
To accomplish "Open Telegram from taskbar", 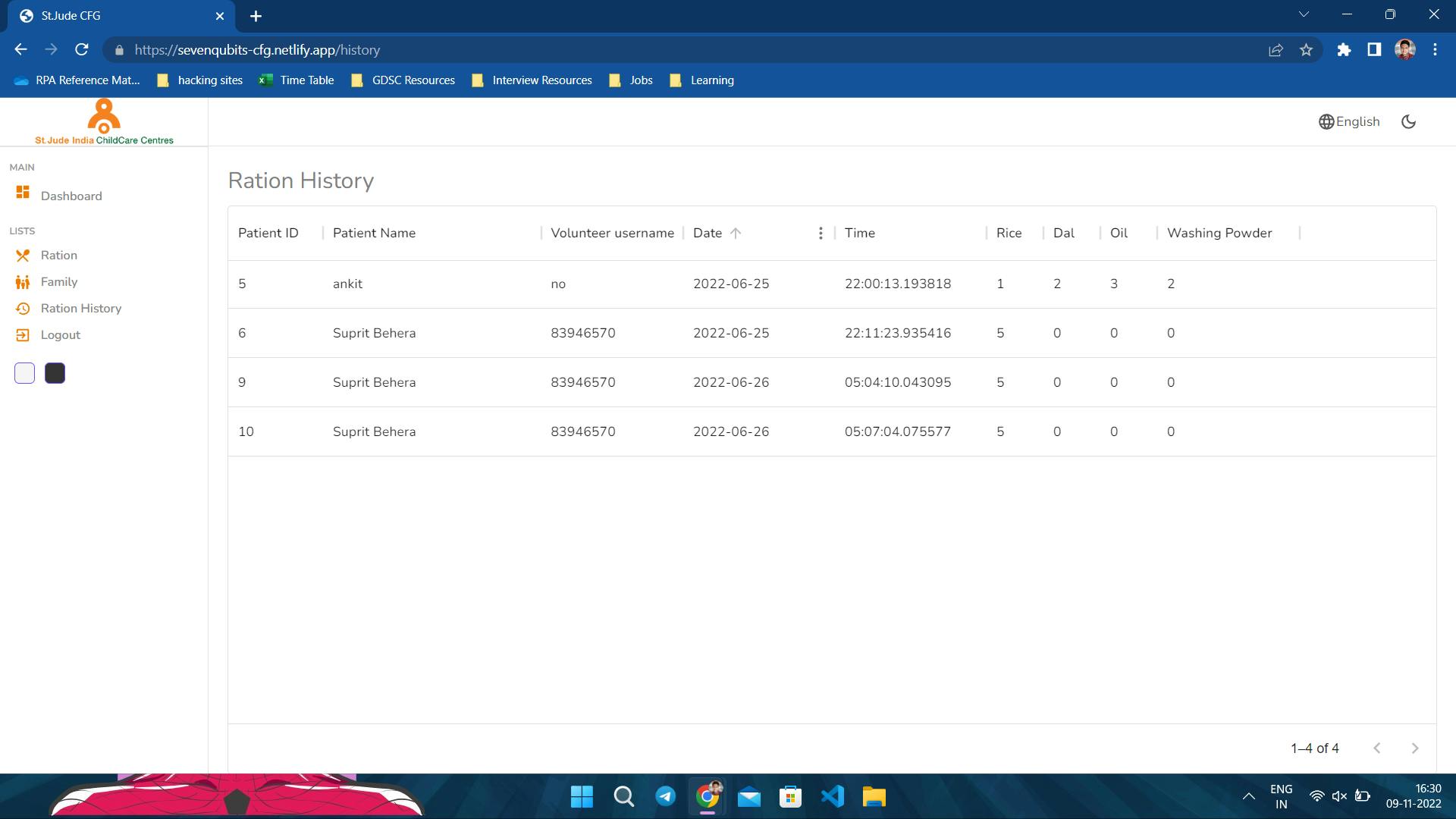I will coord(665,797).
